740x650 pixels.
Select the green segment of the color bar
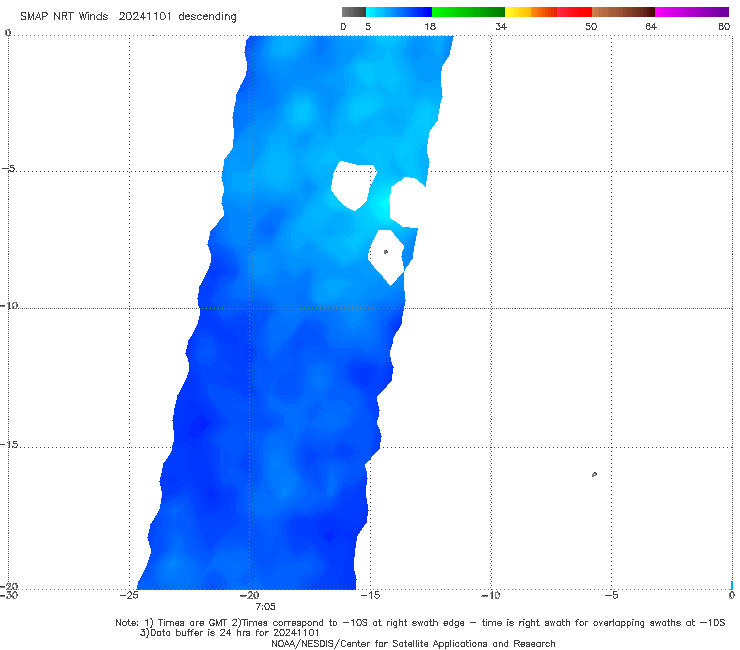coord(468,12)
